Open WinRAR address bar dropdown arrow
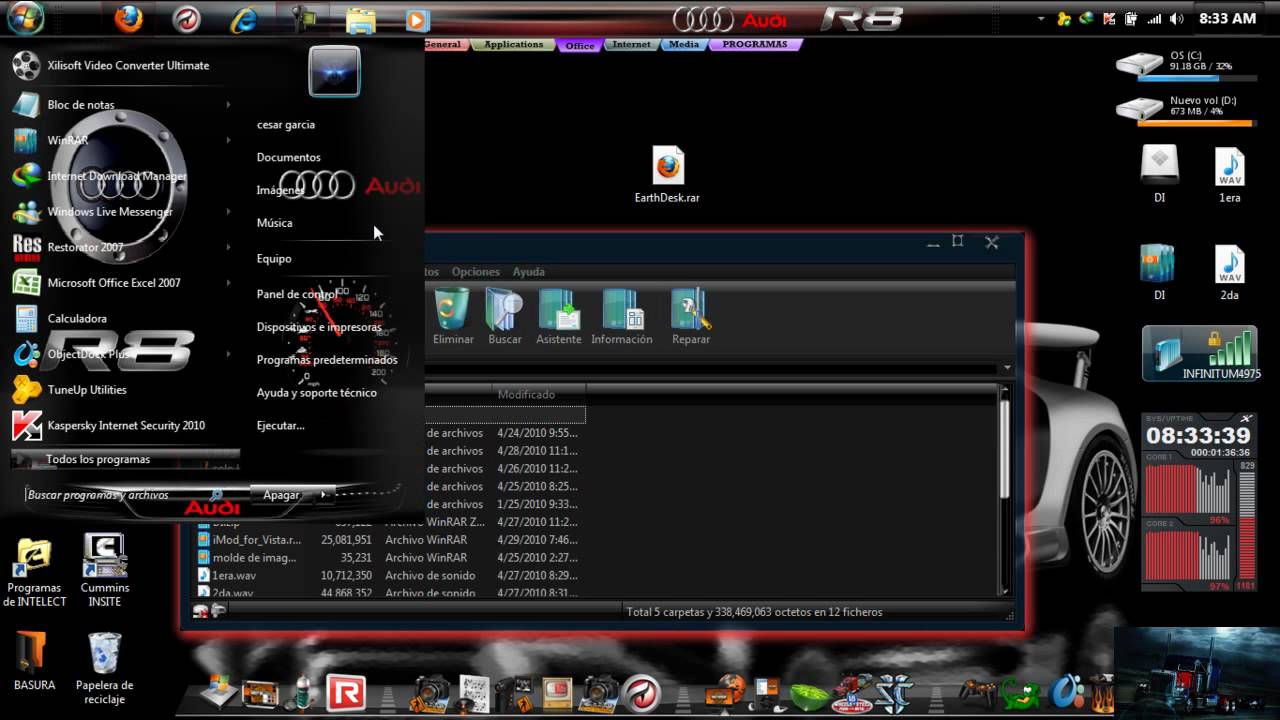Image resolution: width=1280 pixels, height=720 pixels. (1007, 368)
